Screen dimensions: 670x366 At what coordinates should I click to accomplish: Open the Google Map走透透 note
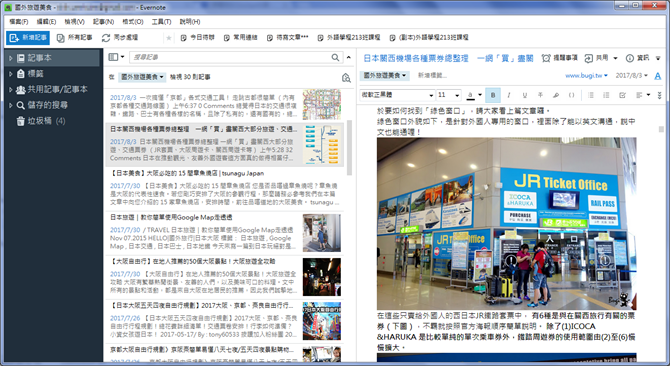coord(224,233)
